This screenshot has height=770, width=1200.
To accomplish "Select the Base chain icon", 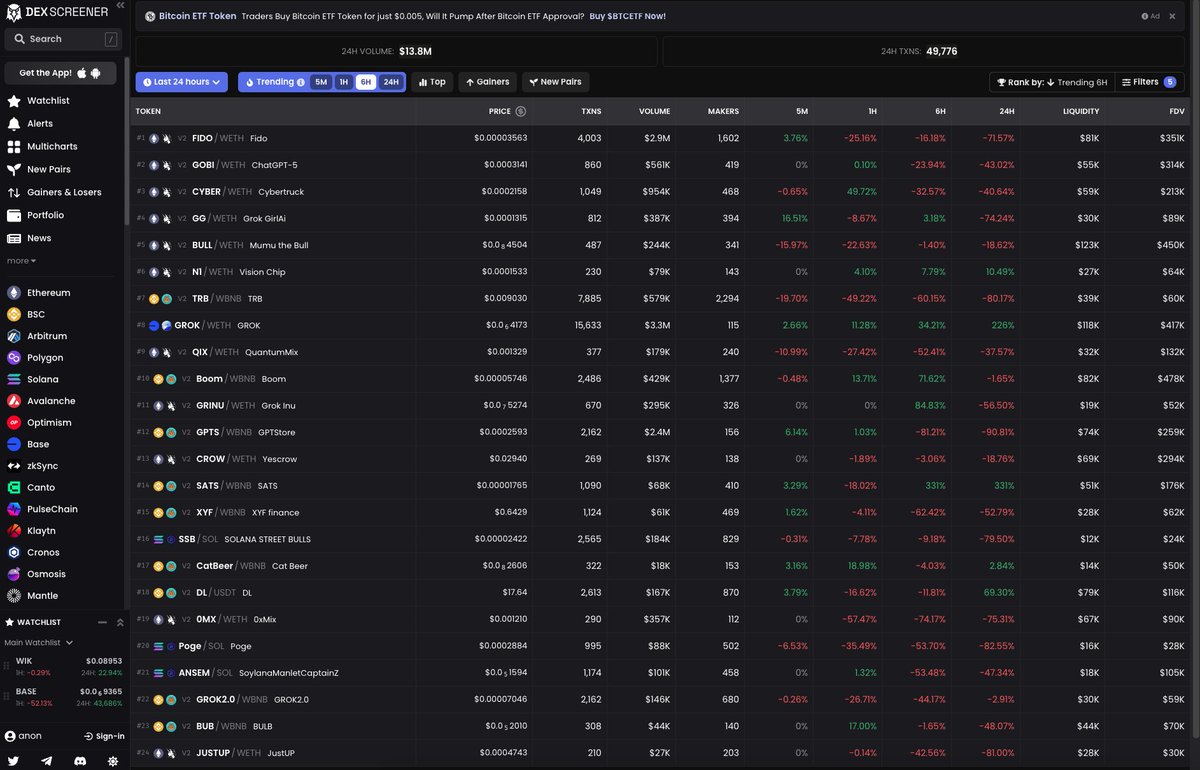I will [14, 444].
